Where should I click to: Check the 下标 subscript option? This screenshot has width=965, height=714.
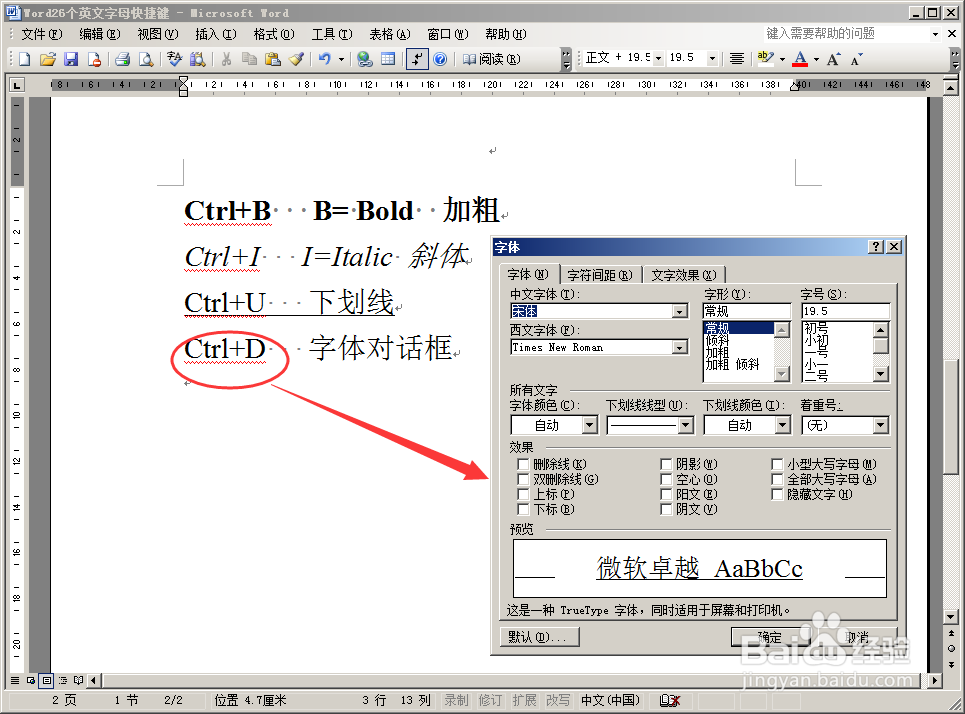pyautogui.click(x=523, y=509)
